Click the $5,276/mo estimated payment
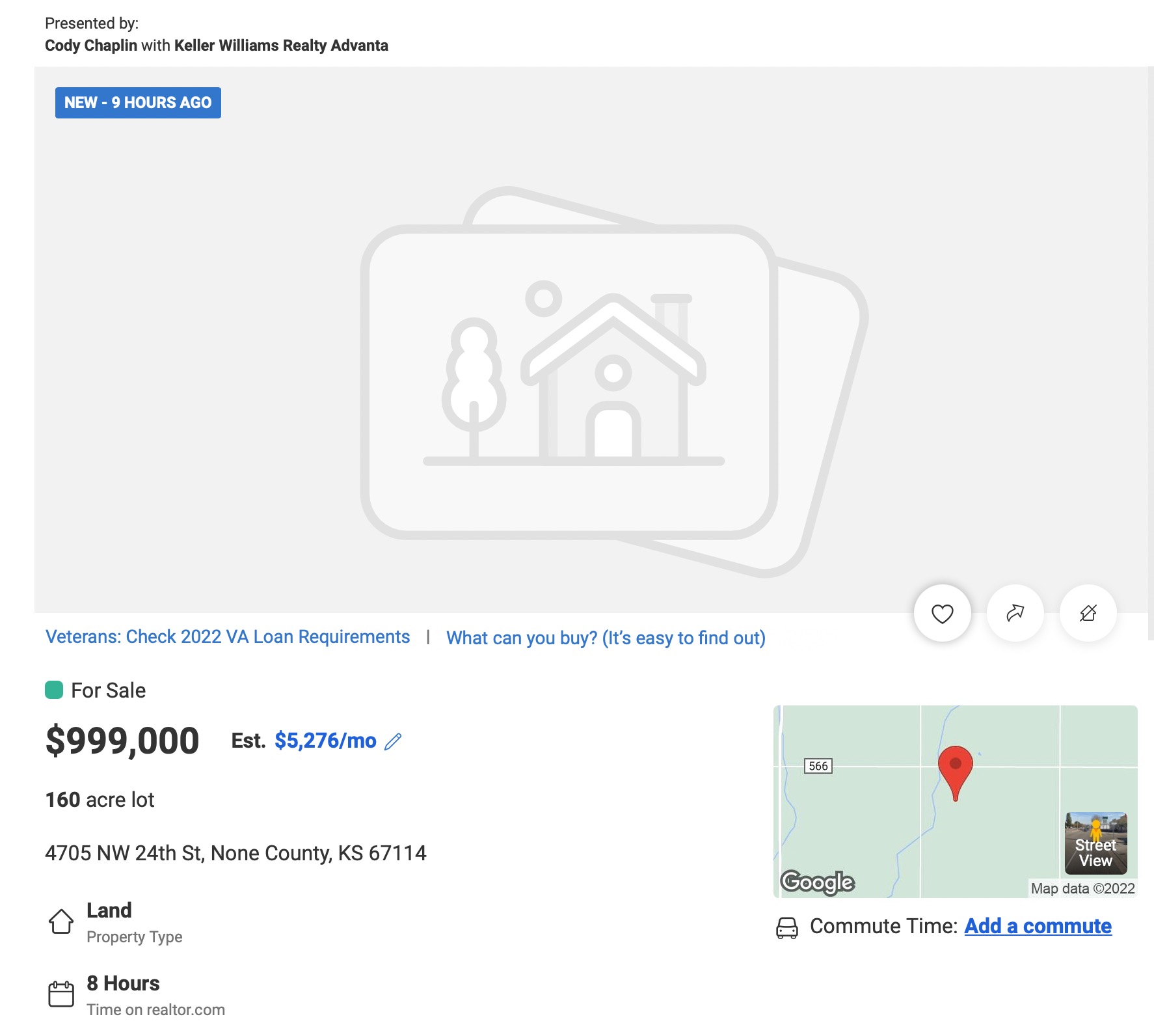This screenshot has width=1154, height=1036. click(325, 741)
